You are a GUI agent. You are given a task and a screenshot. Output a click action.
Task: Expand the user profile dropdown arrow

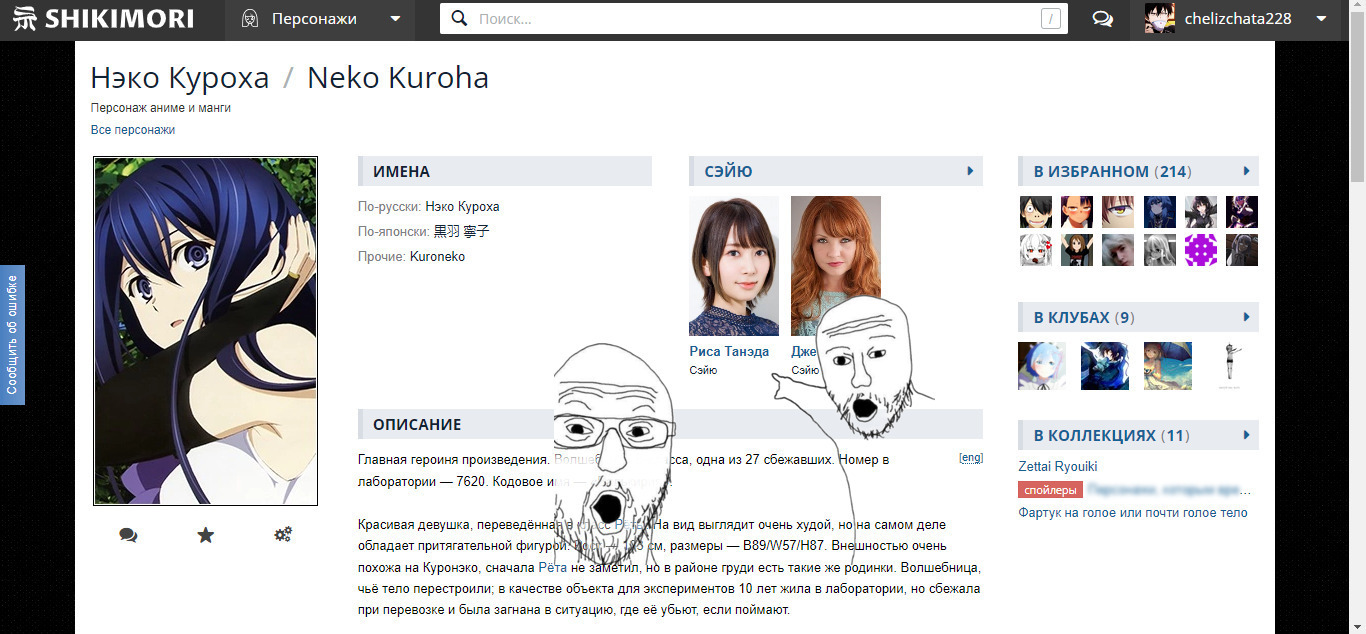pyautogui.click(x=1321, y=19)
